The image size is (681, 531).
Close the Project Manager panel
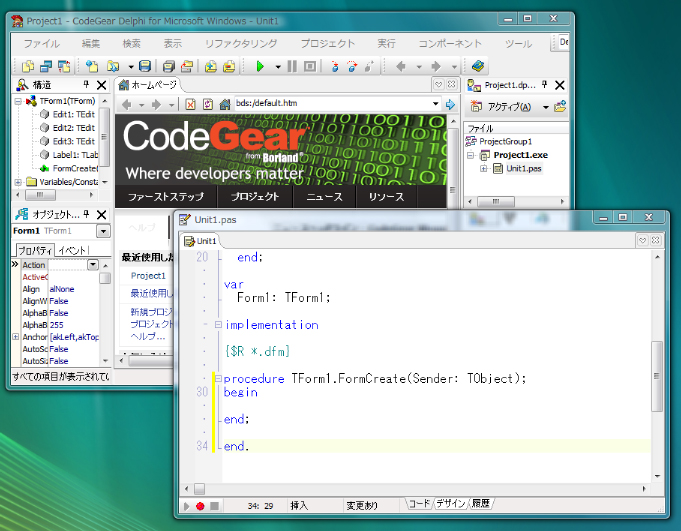click(x=560, y=85)
